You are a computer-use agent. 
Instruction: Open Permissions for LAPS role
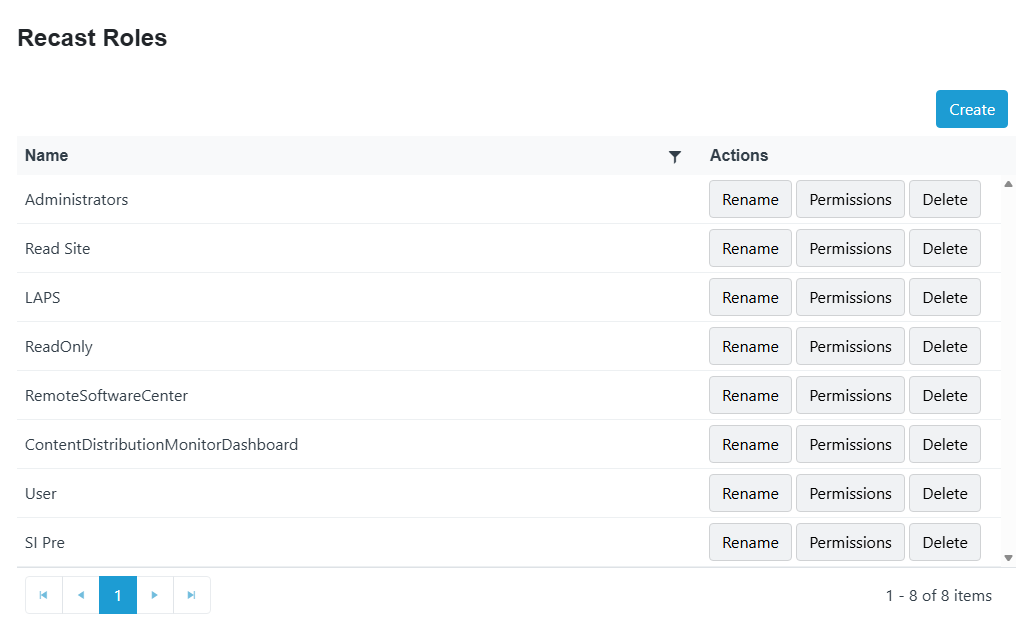[850, 297]
